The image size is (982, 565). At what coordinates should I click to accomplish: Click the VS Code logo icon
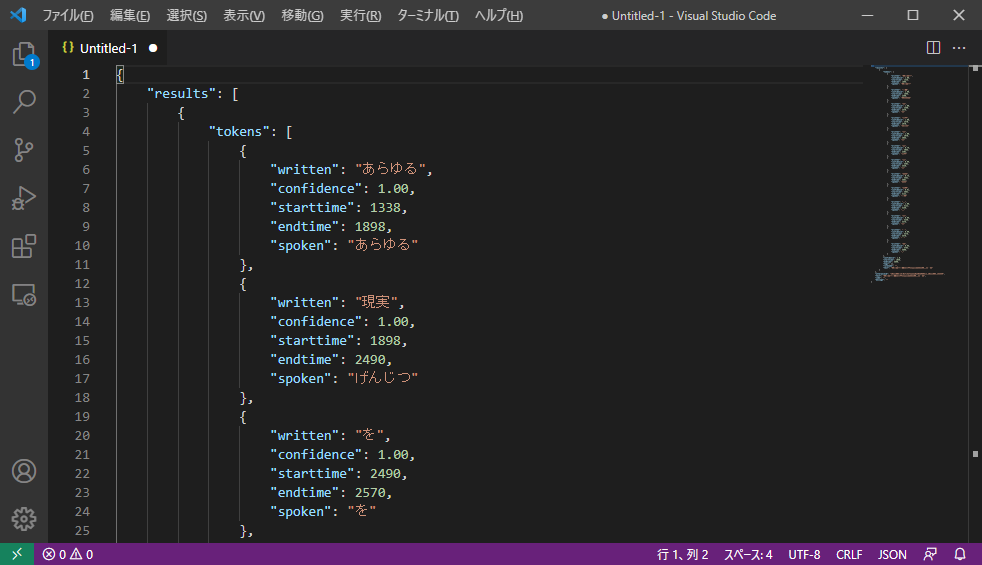(x=18, y=15)
